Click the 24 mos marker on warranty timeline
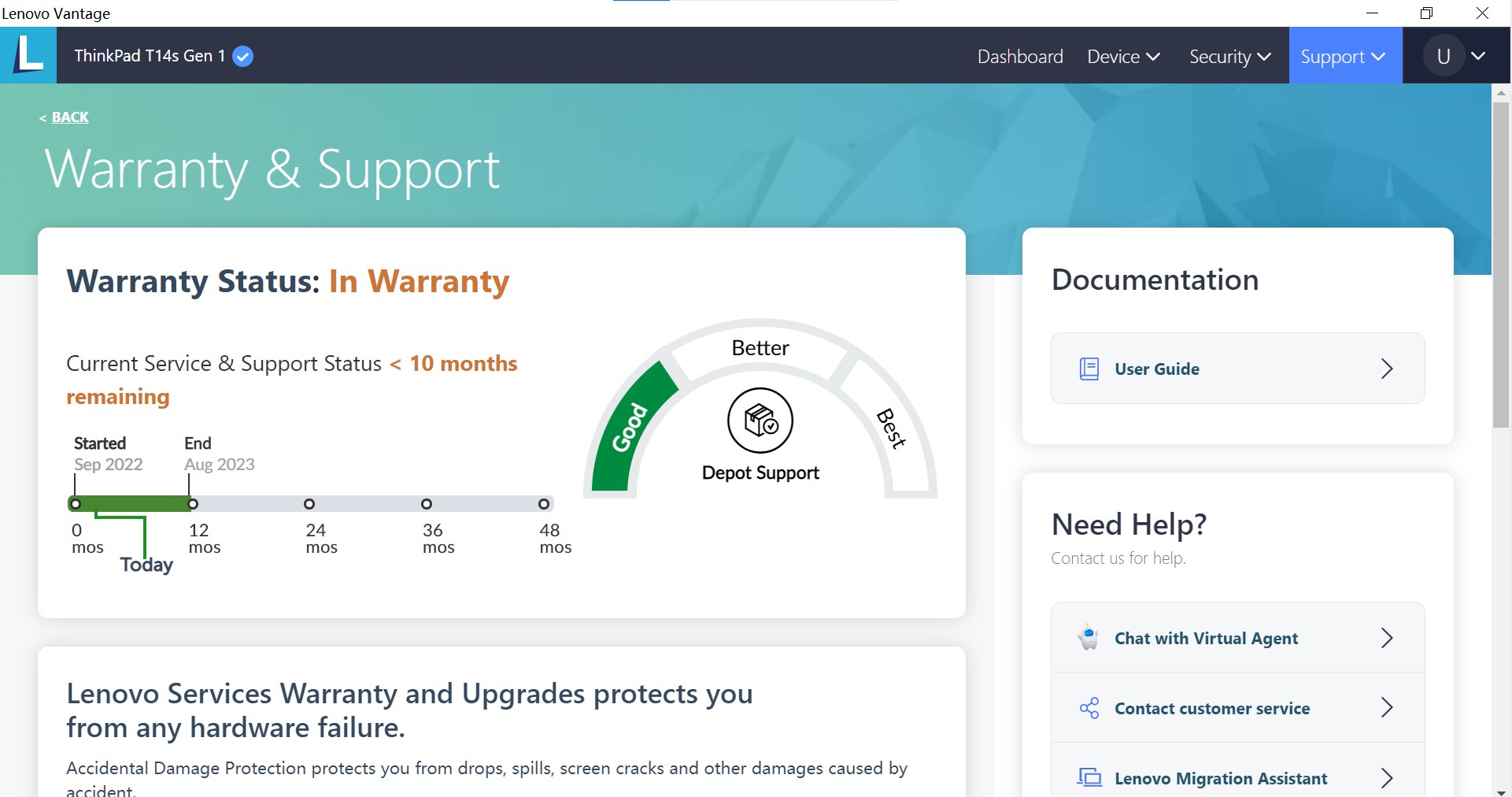 (309, 504)
